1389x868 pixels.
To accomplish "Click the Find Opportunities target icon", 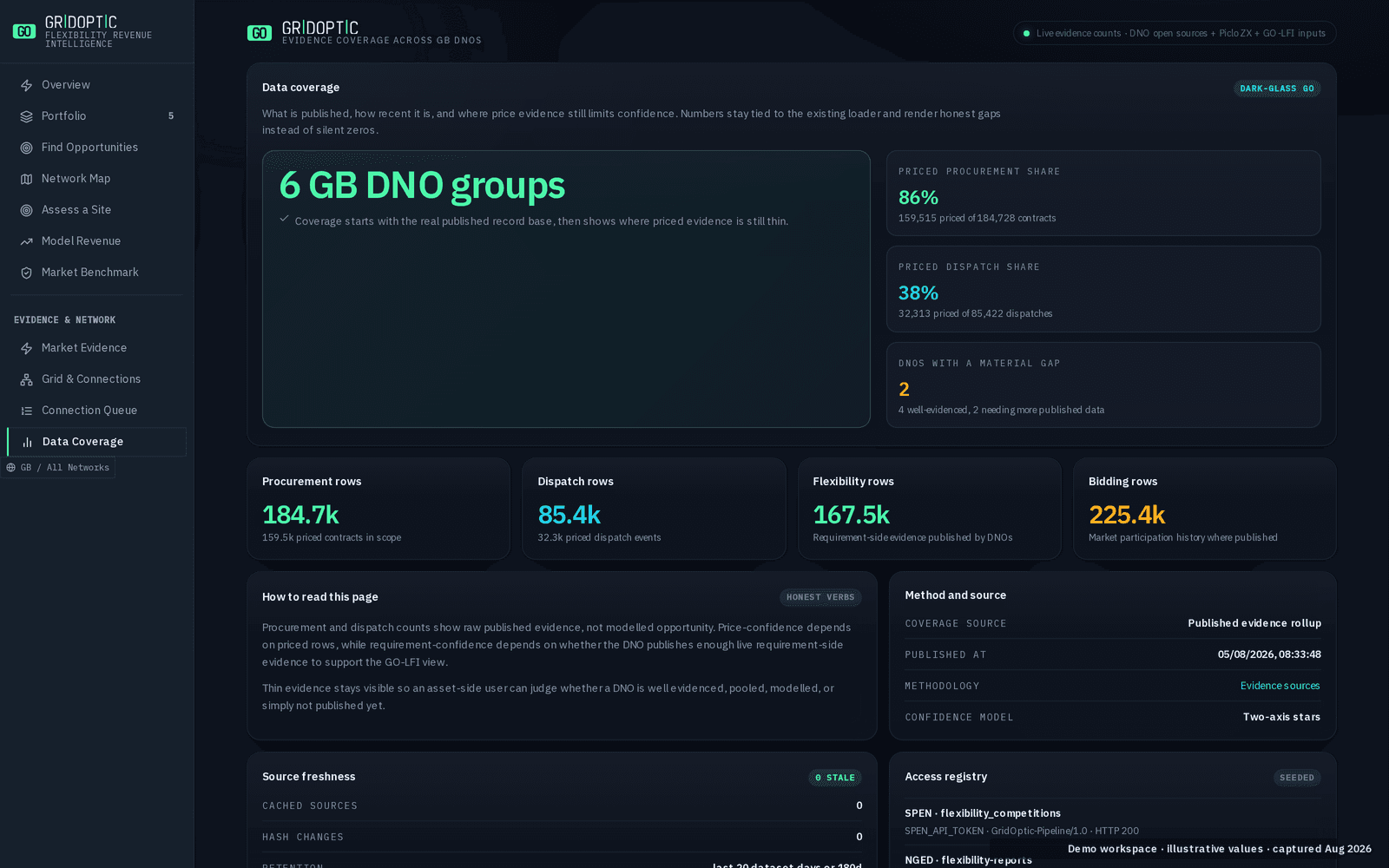I will (26, 148).
